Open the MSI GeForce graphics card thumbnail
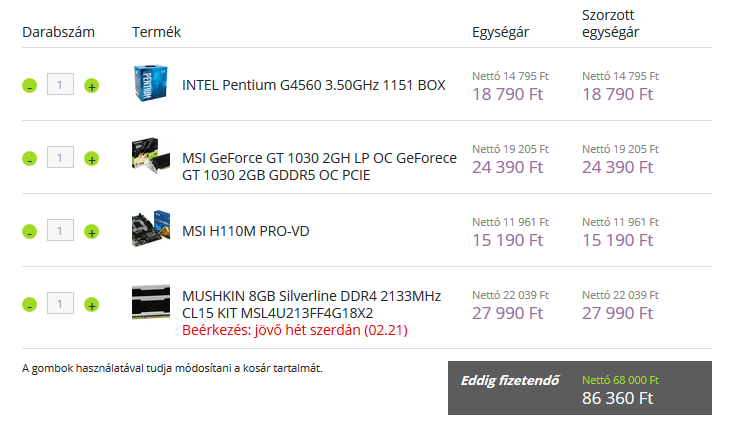Viewport: 735px width, 422px height. (151, 156)
